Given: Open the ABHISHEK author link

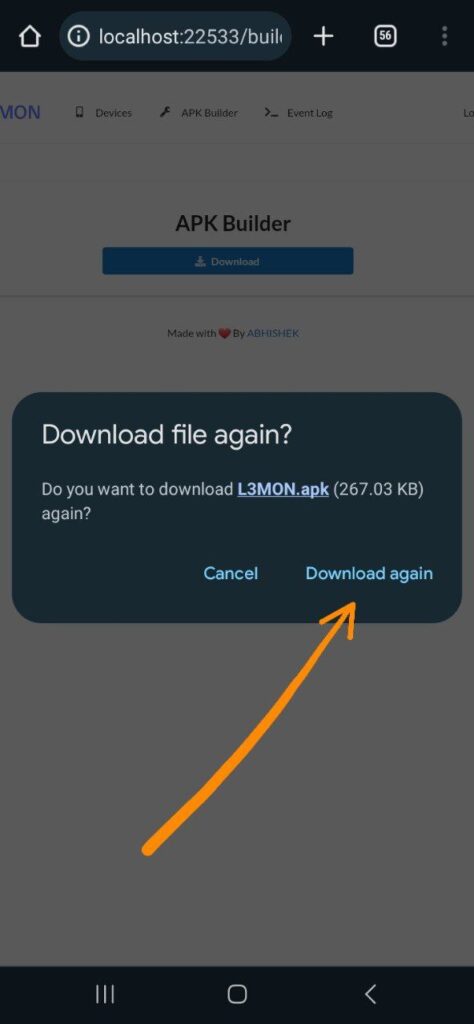Looking at the screenshot, I should point(273,333).
